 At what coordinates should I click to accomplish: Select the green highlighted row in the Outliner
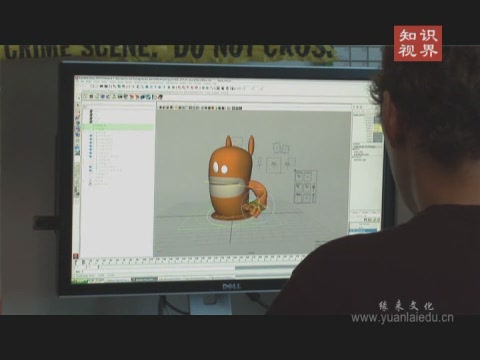click(118, 127)
